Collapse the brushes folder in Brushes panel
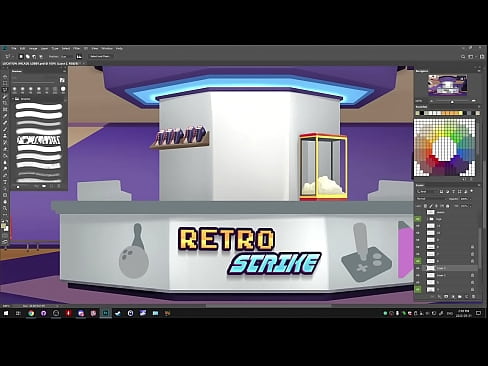The image size is (488, 366). pyautogui.click(x=13, y=99)
